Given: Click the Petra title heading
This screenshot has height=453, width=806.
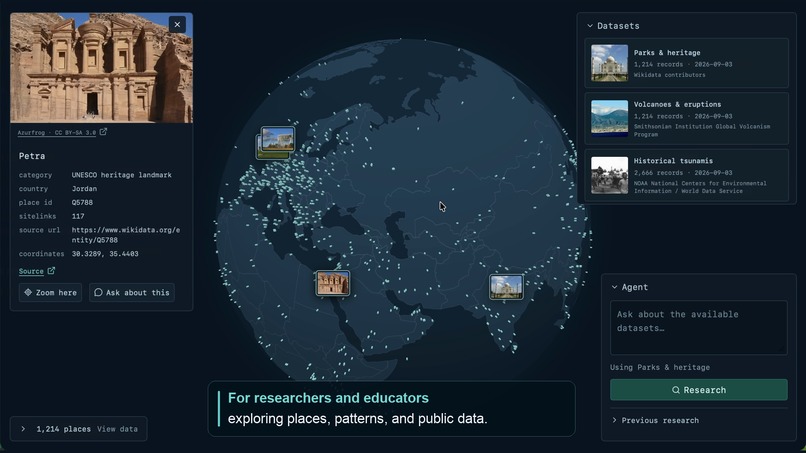Looking at the screenshot, I should click(32, 156).
